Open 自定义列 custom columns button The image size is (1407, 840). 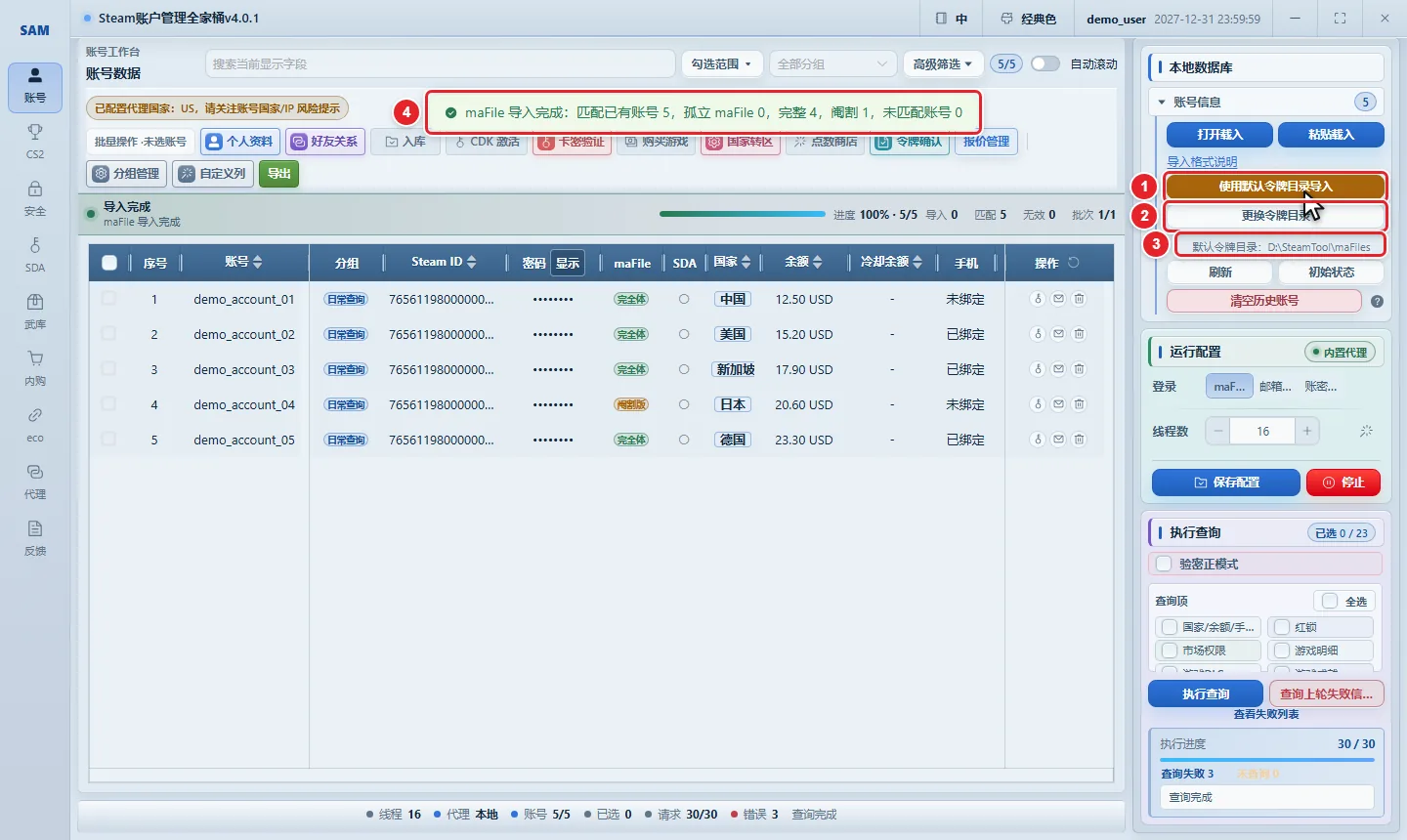(213, 174)
